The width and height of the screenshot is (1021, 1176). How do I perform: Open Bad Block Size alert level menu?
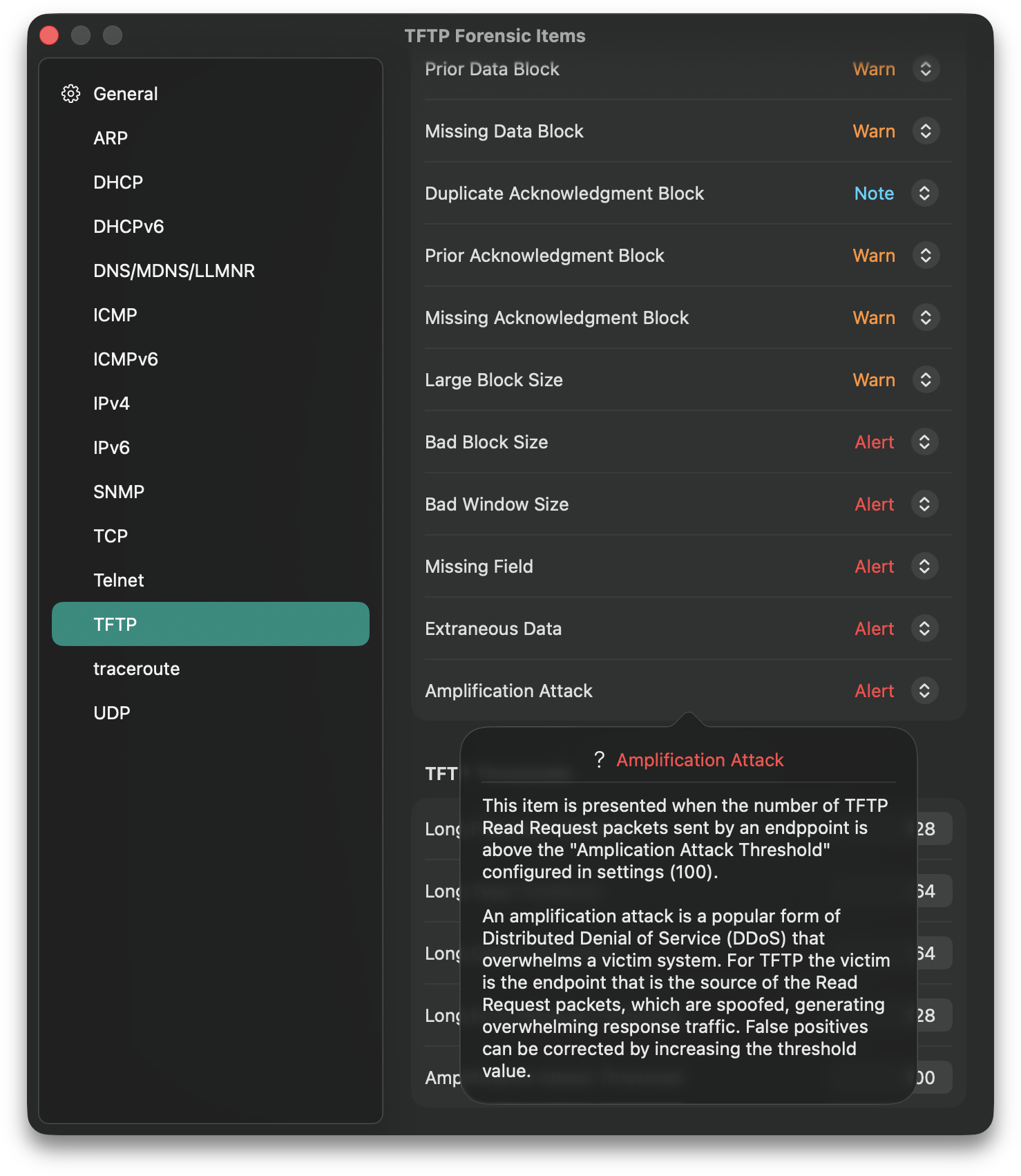point(924,442)
